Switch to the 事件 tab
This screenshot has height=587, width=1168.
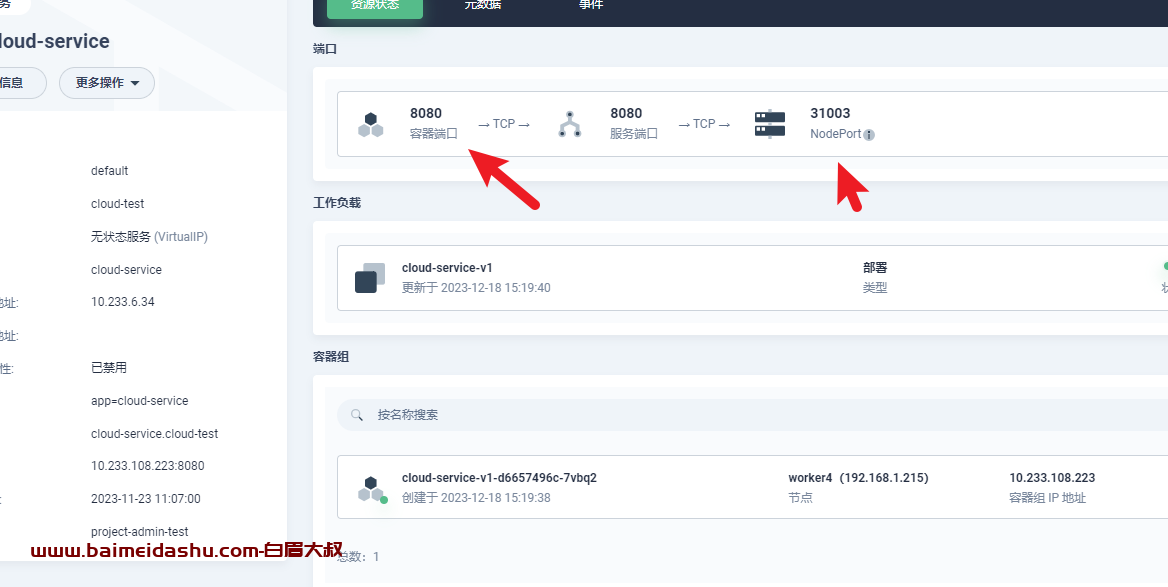591,4
